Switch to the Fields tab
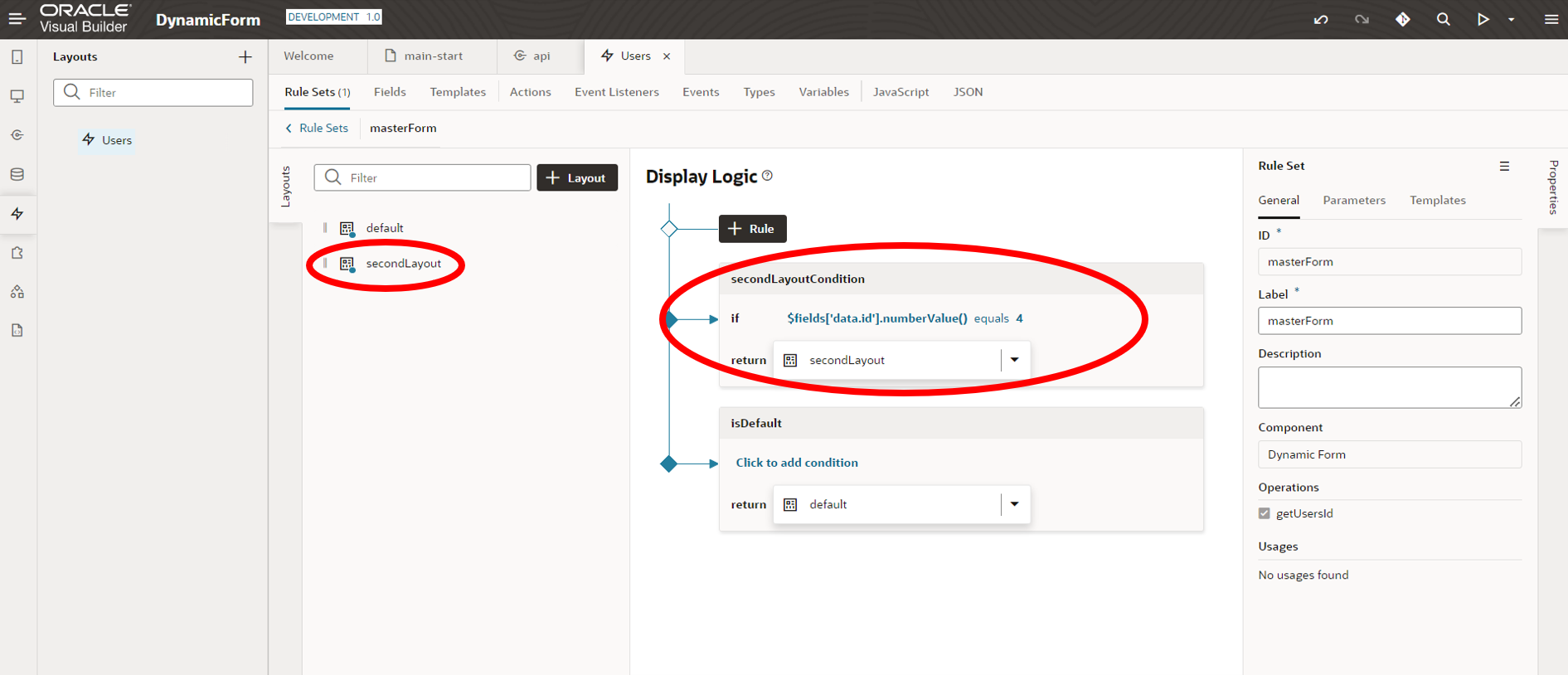The height and width of the screenshot is (675, 1568). coord(390,92)
